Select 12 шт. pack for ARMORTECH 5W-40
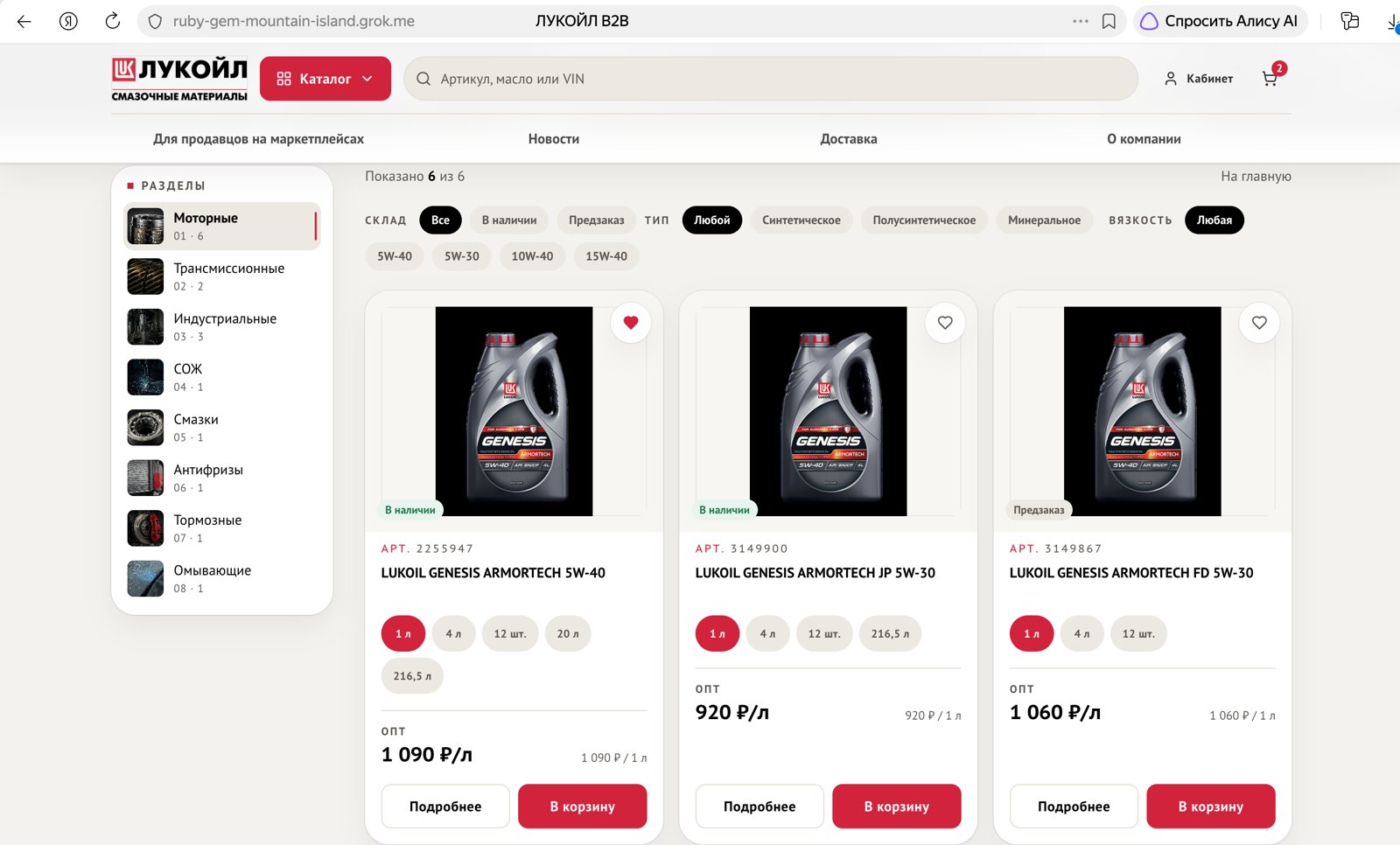The width and height of the screenshot is (1400, 845). tap(510, 634)
